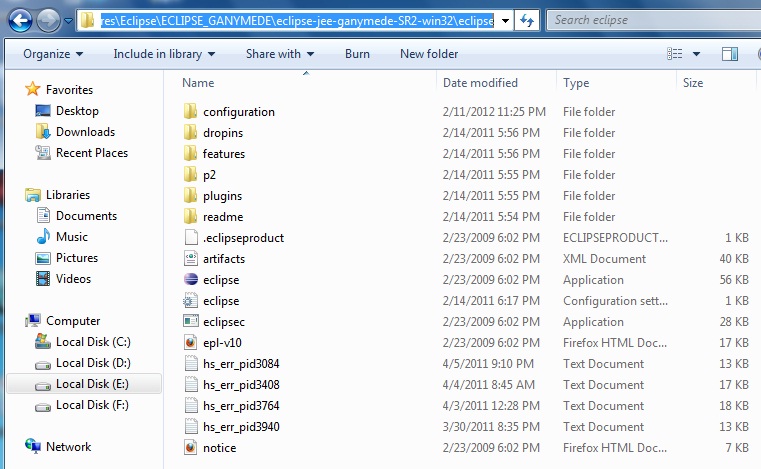
Task: Select the .eclipseproduct file icon
Action: point(191,237)
